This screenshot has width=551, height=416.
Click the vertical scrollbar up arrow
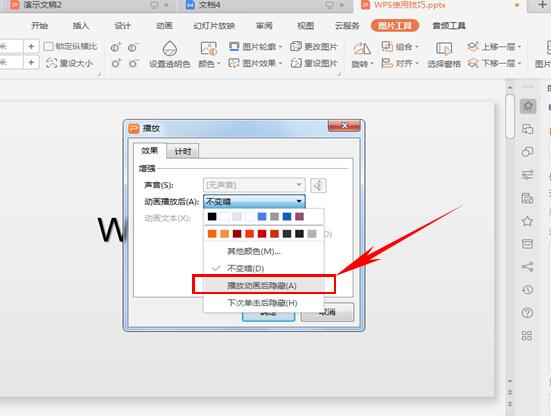[x=510, y=87]
